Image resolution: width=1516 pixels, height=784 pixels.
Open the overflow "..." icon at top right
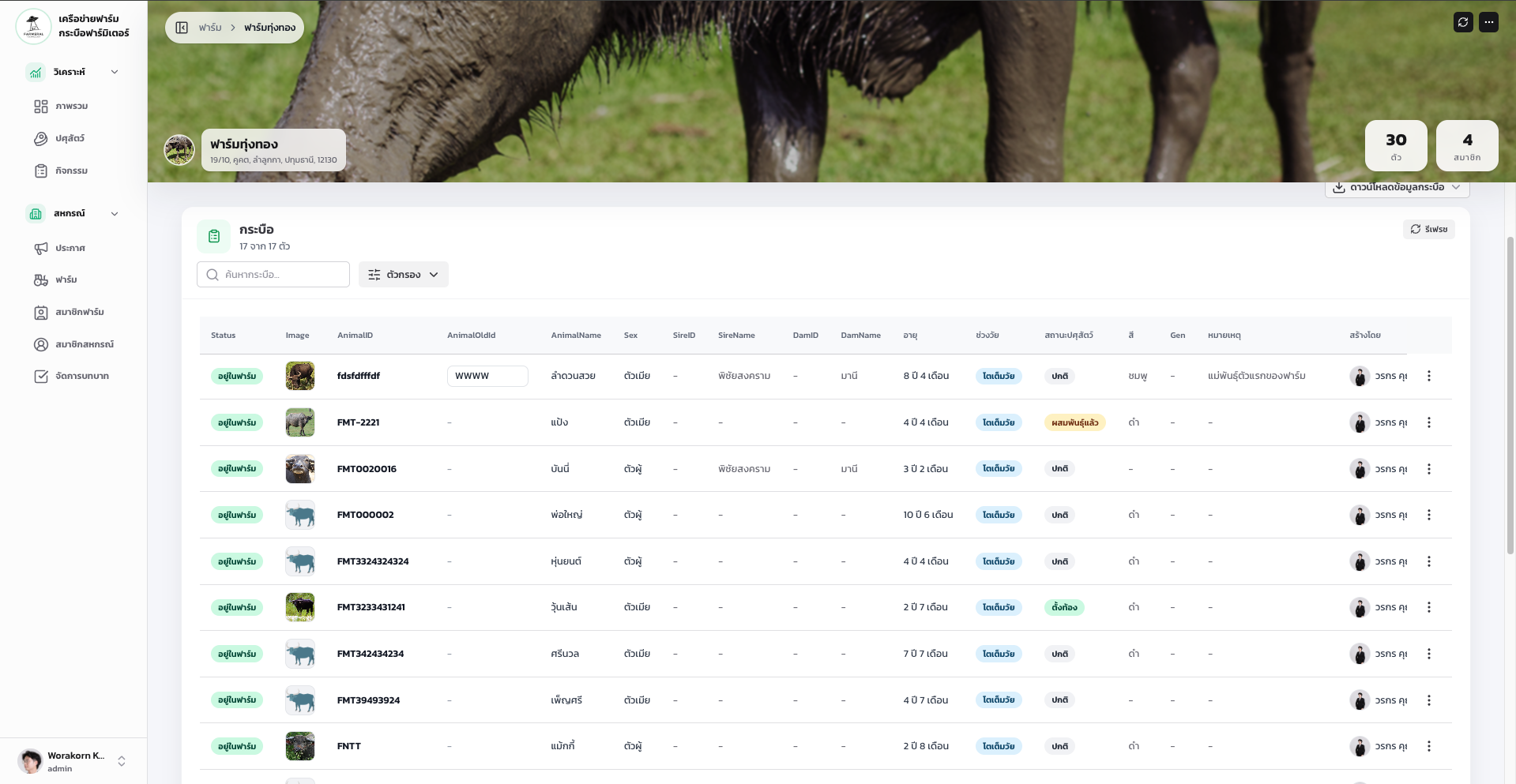pyautogui.click(x=1489, y=22)
